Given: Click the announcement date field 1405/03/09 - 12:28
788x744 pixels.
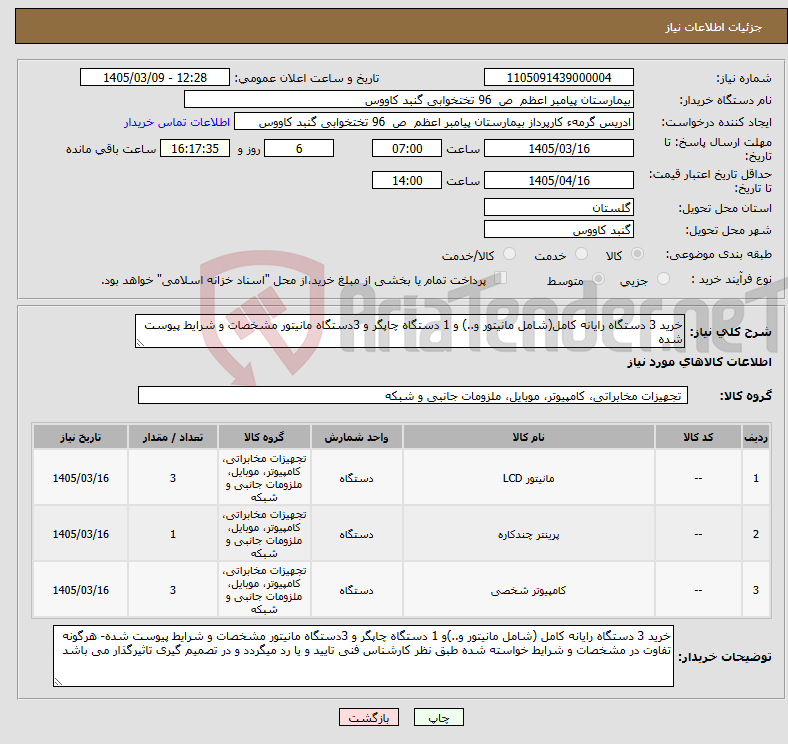Looking at the screenshot, I should [x=155, y=77].
